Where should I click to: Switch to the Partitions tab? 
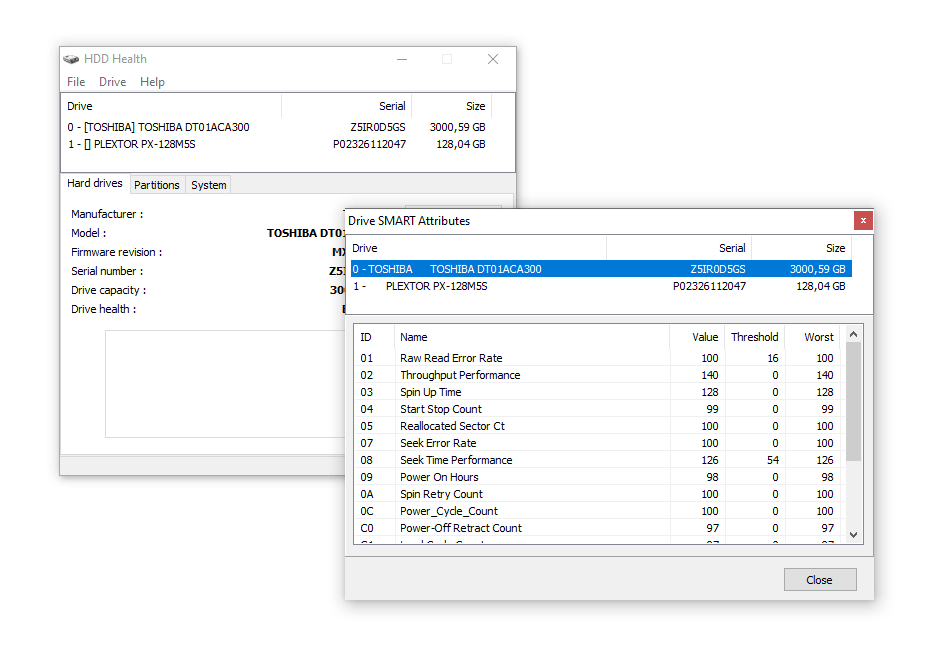pyautogui.click(x=157, y=185)
